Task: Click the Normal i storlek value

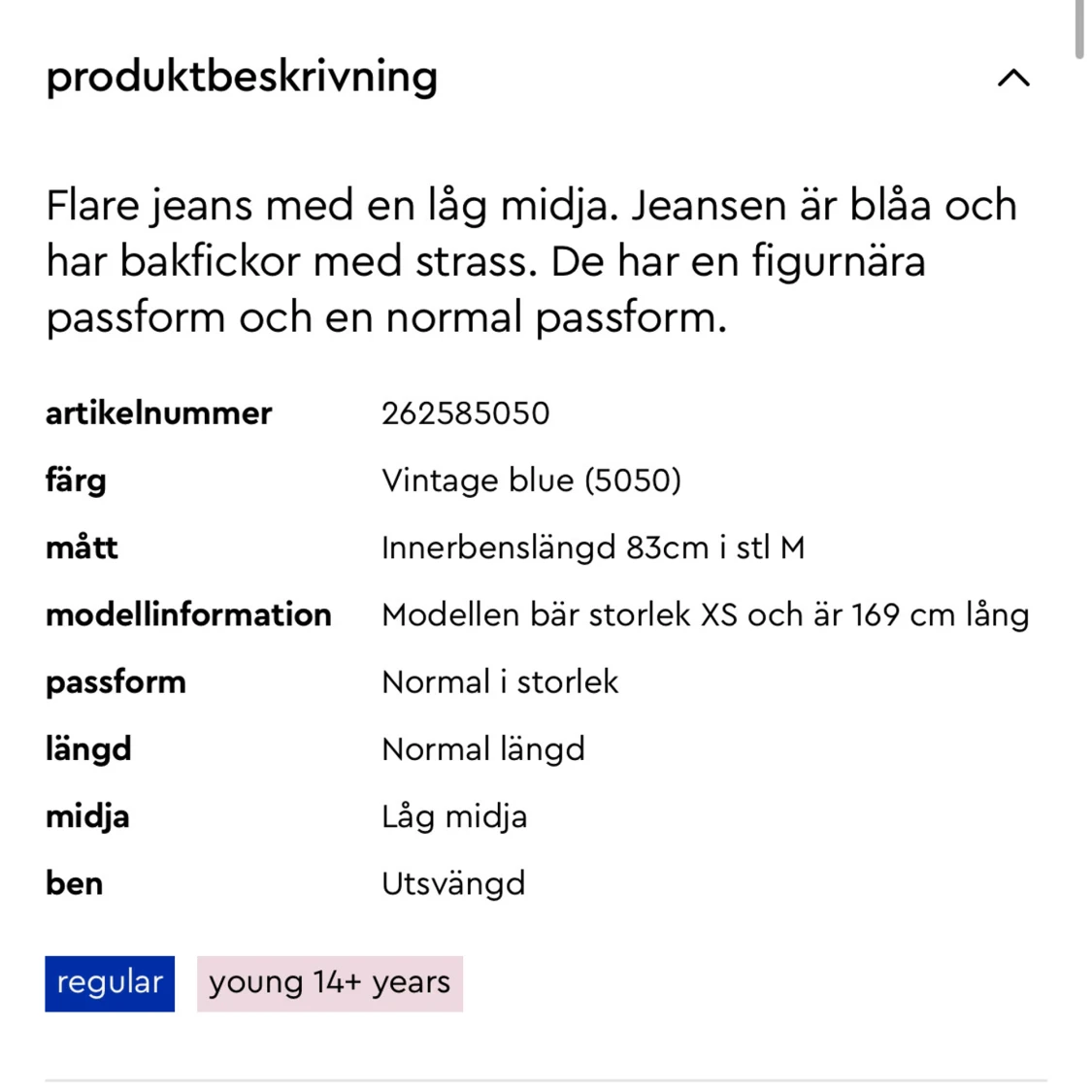Action: click(500, 681)
